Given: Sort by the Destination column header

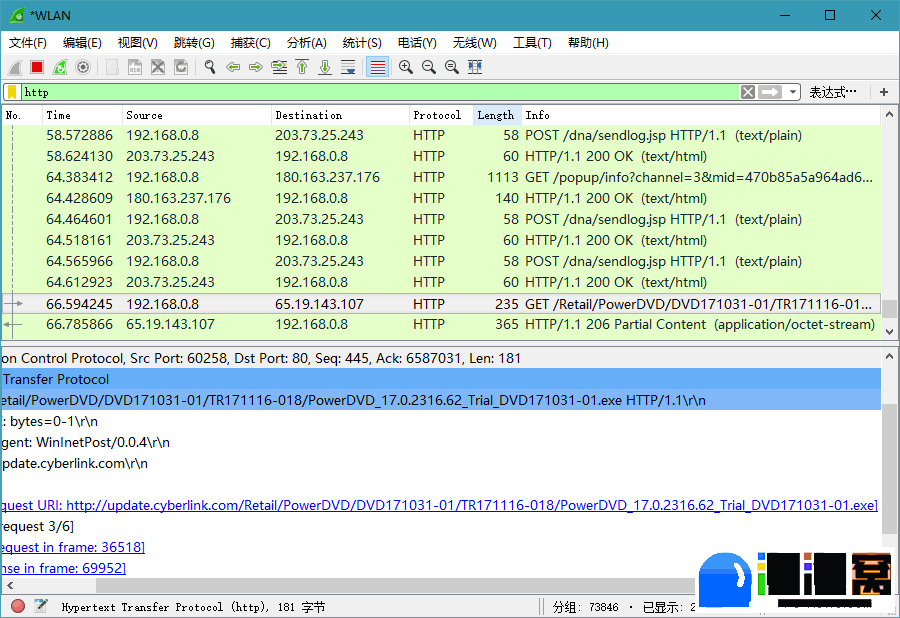Looking at the screenshot, I should 340,115.
